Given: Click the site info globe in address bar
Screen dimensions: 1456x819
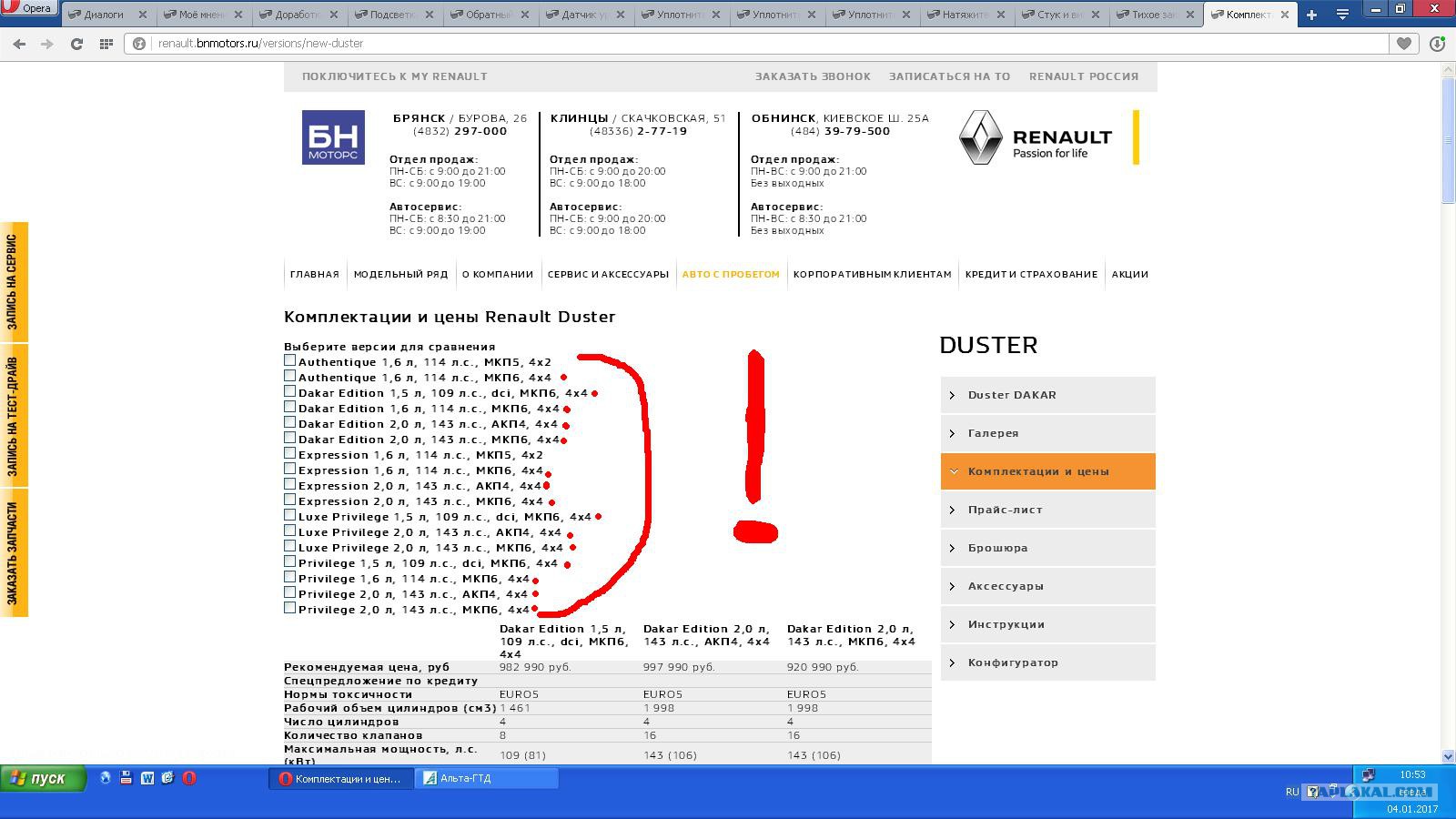Looking at the screenshot, I should click(x=139, y=44).
